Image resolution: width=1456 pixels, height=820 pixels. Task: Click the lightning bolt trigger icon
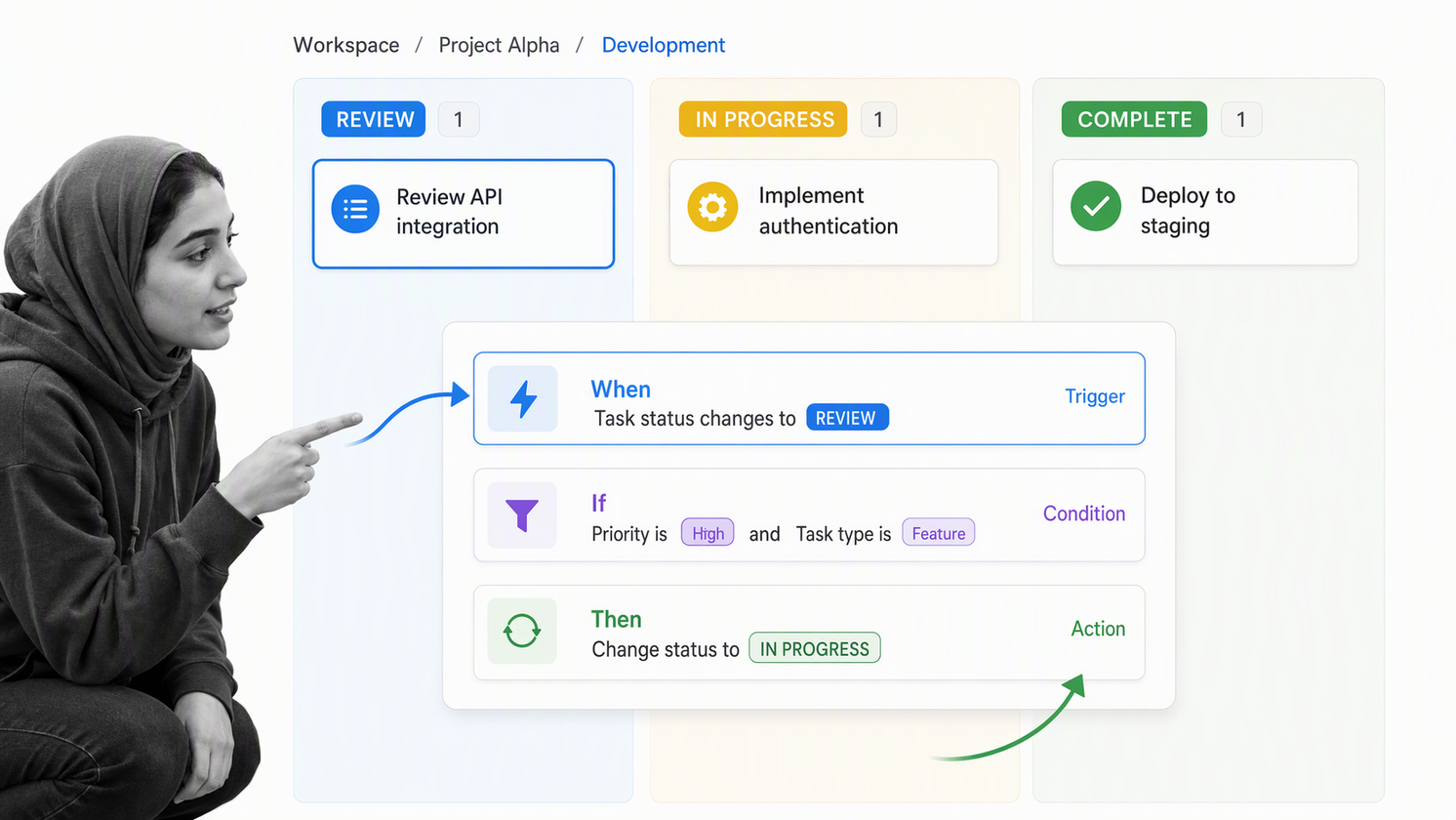coord(523,398)
